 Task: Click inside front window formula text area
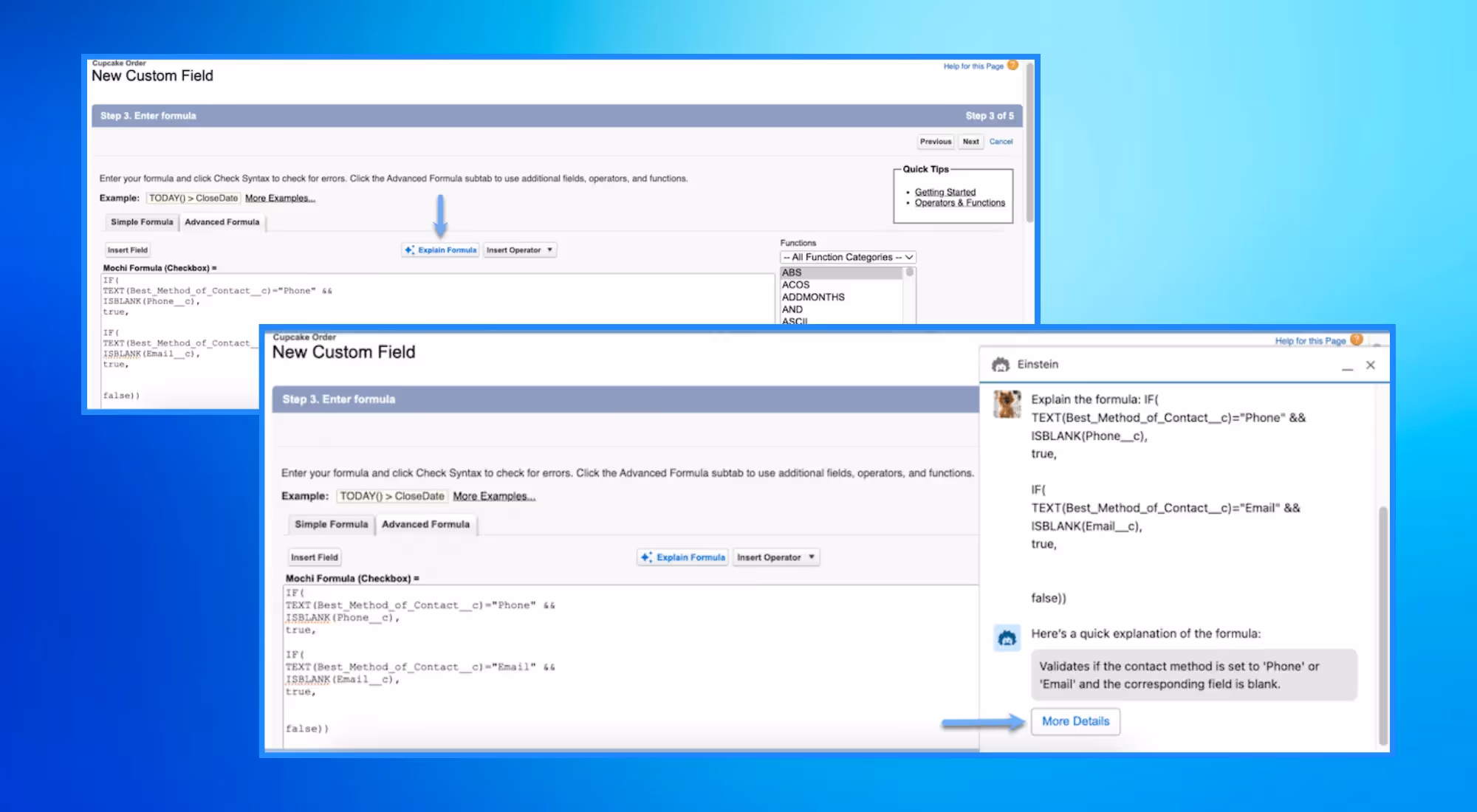point(630,667)
